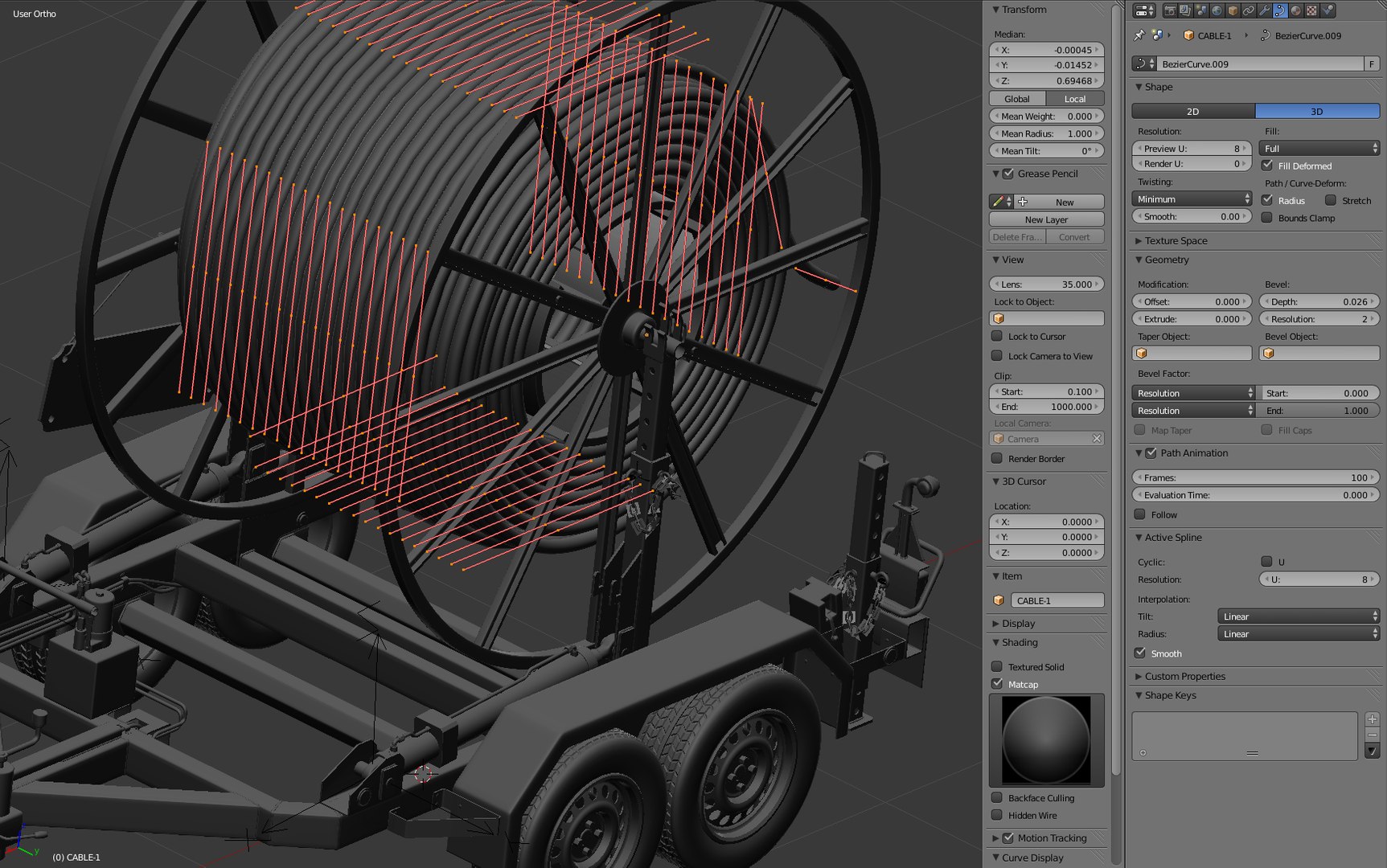This screenshot has height=868, width=1387.
Task: Toggle the Radius checkbox under Path/Curve-Deform
Action: tap(1267, 200)
